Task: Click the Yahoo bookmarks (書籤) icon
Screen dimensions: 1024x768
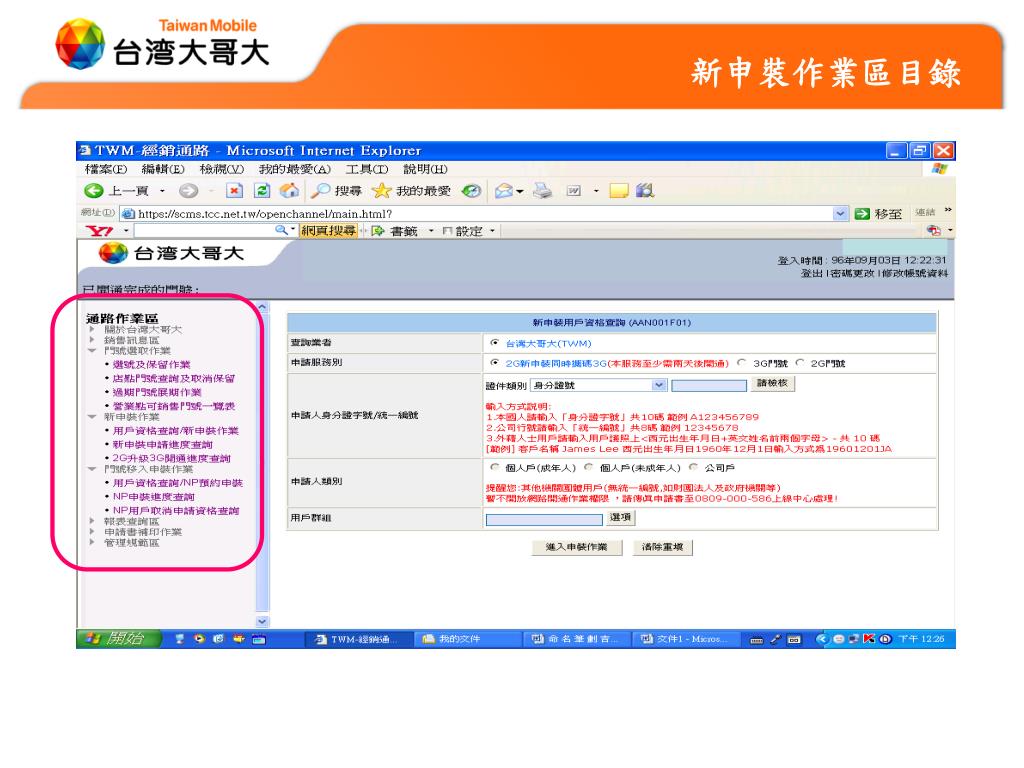Action: coord(377,231)
